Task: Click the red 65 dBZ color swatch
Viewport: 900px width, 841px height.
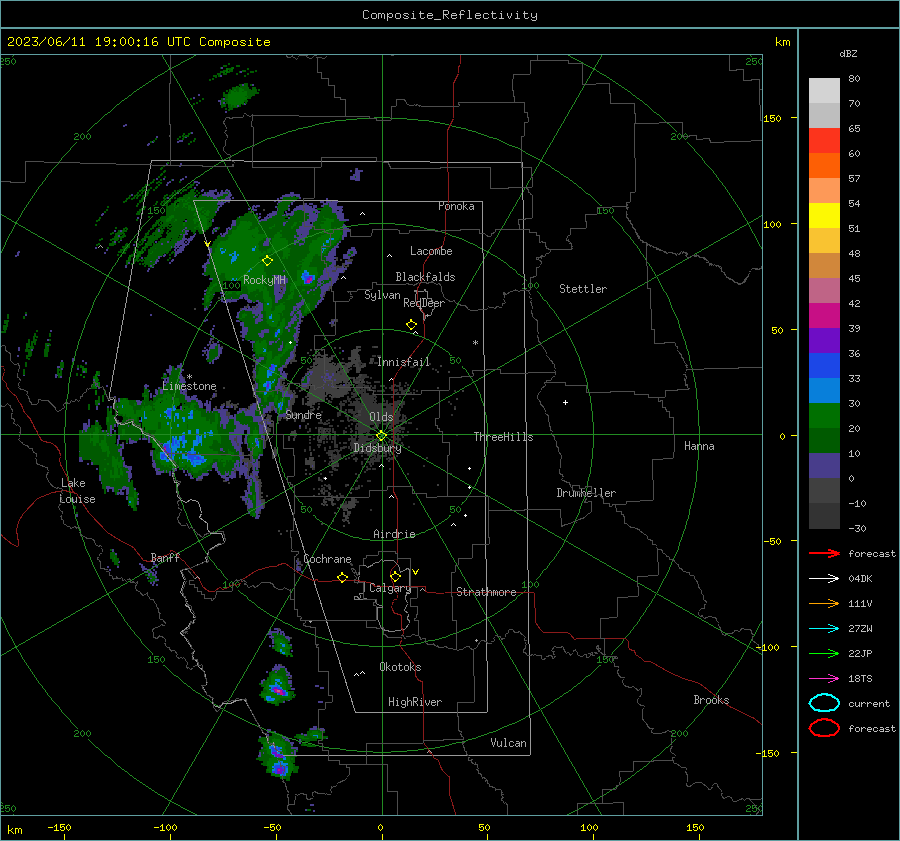Action: pos(824,140)
